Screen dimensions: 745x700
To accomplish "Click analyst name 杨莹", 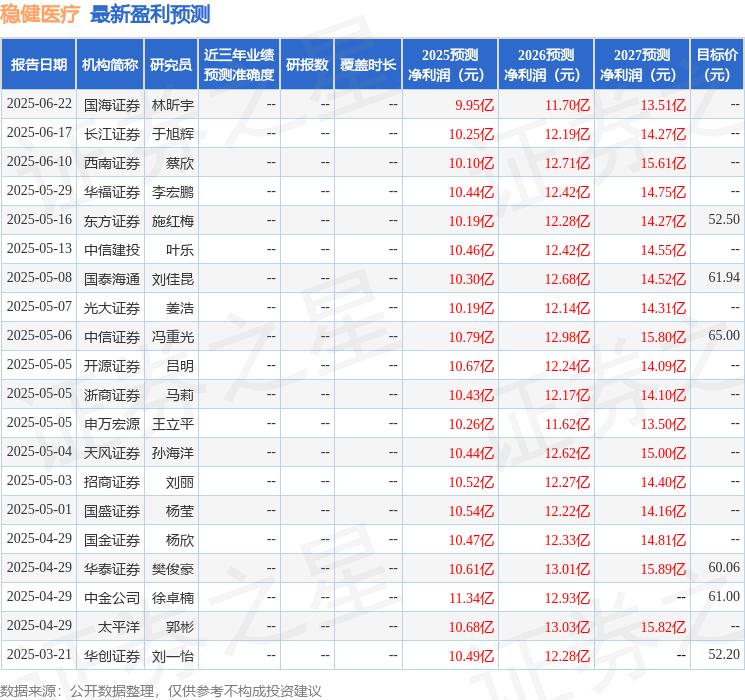I will tap(180, 510).
